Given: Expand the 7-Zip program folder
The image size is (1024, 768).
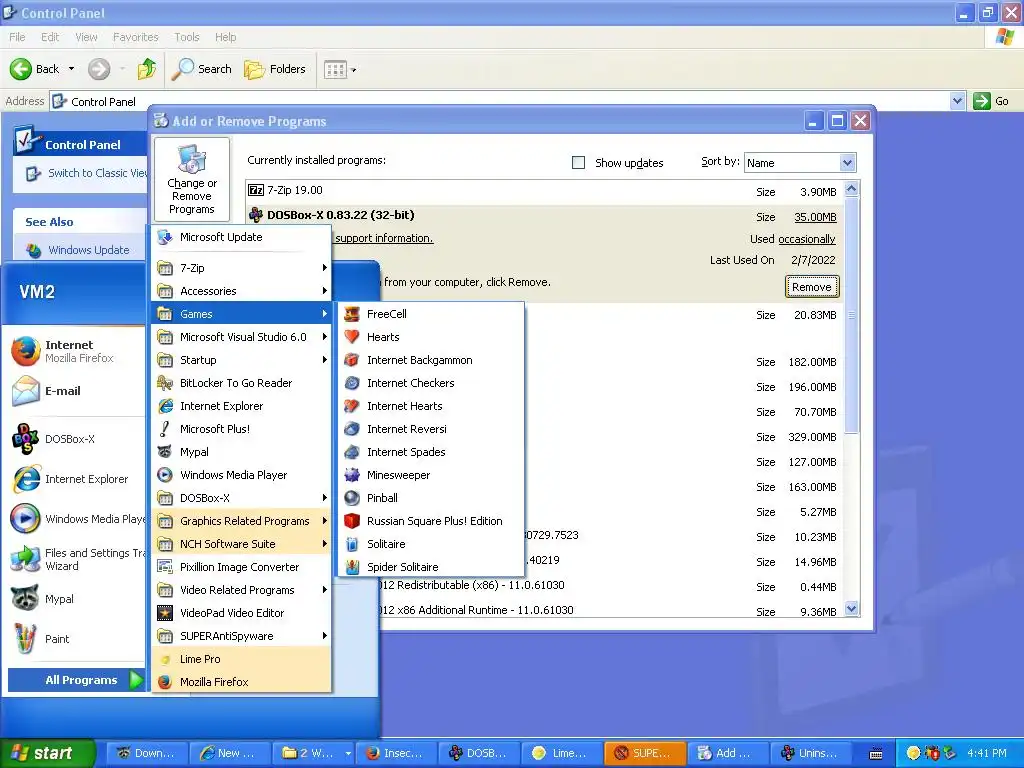Looking at the screenshot, I should coord(242,268).
